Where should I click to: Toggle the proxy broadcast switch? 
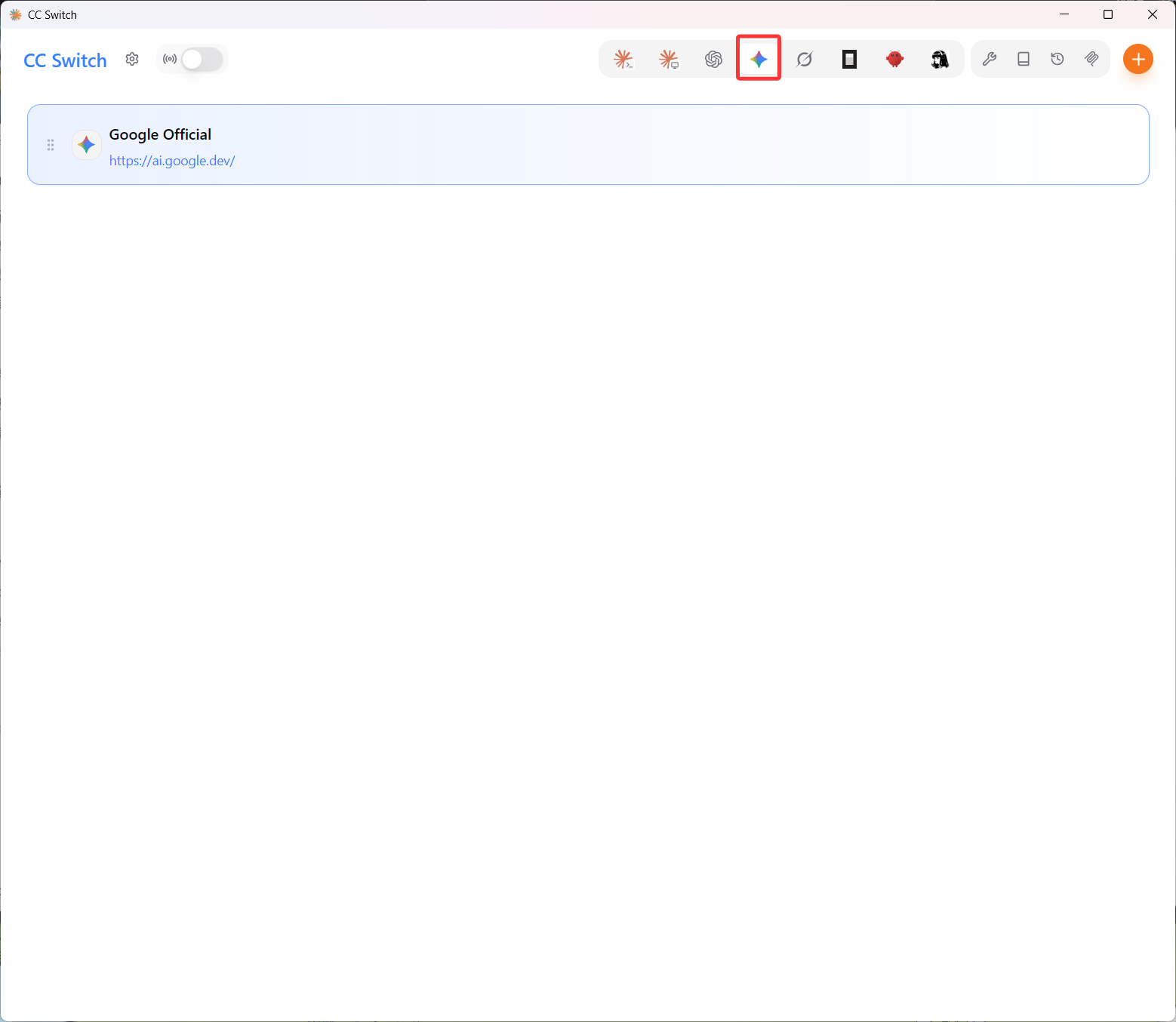(202, 59)
